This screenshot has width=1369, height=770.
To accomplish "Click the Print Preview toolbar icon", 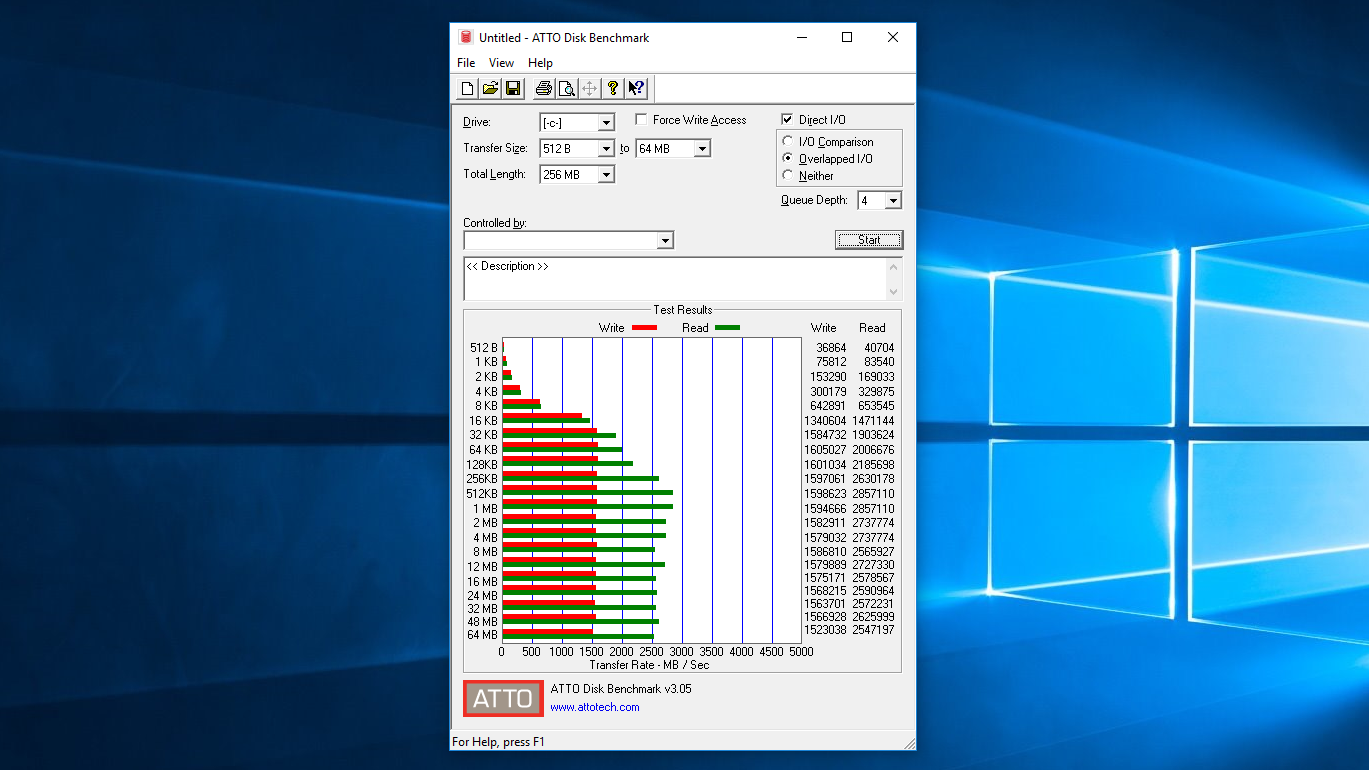I will (x=566, y=88).
